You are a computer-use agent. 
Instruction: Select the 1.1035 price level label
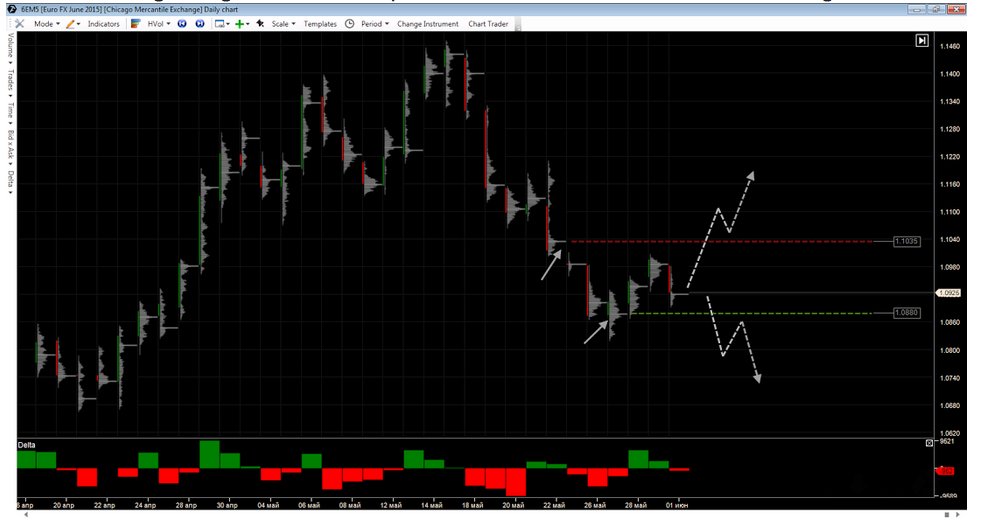tap(907, 241)
